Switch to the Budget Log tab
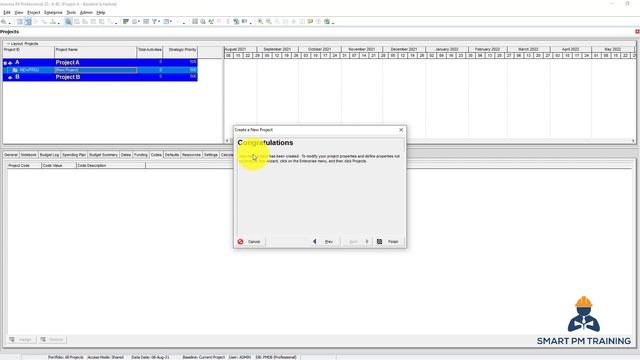The height and width of the screenshot is (360, 640). 49,155
